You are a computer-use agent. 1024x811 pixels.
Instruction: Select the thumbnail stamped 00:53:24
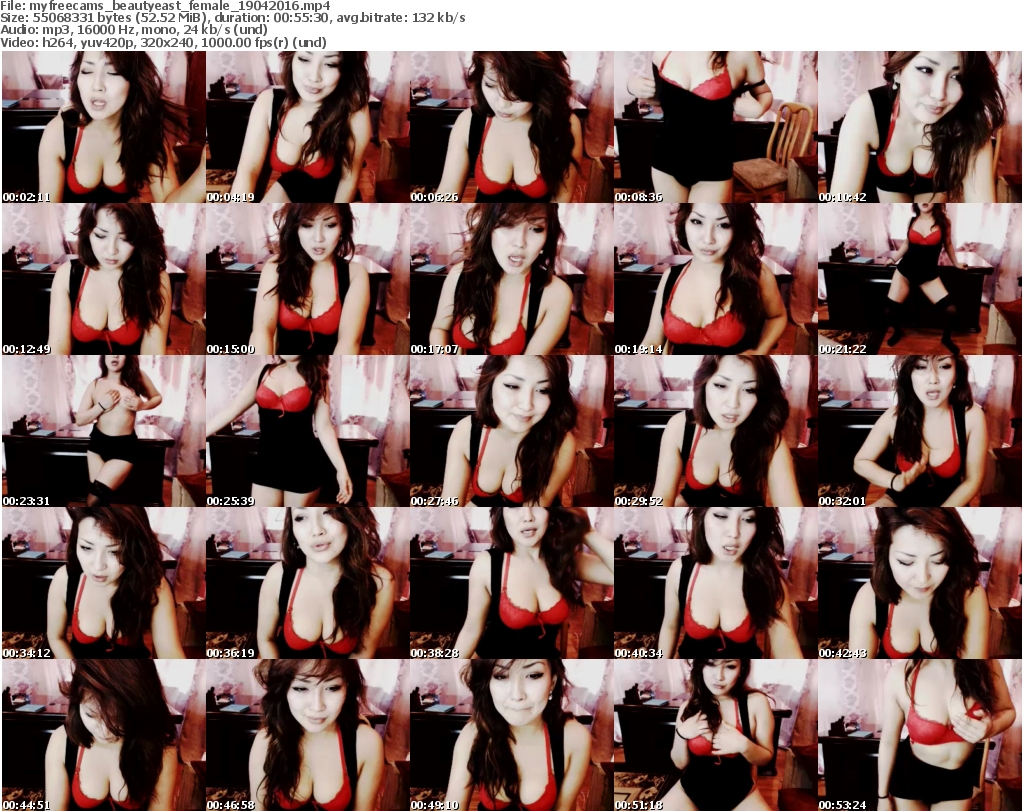920,735
